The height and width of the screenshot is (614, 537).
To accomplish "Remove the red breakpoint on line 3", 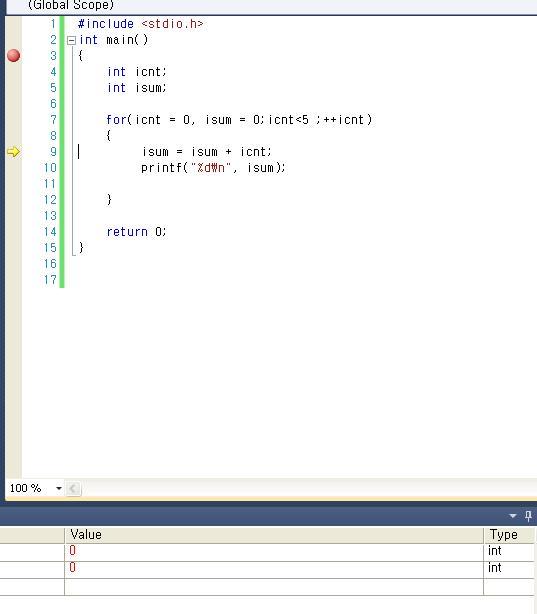I will click(13, 56).
